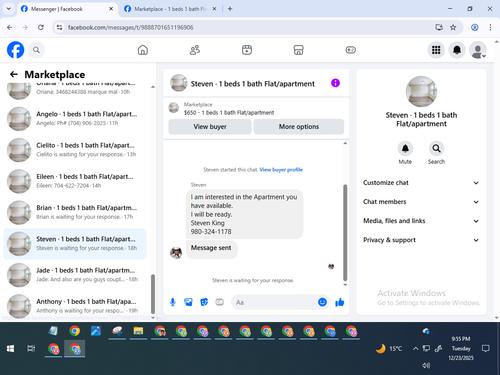Viewport: 500px width, 375px height.
Task: Open the Facebook menu grid icon
Action: pyautogui.click(x=436, y=50)
